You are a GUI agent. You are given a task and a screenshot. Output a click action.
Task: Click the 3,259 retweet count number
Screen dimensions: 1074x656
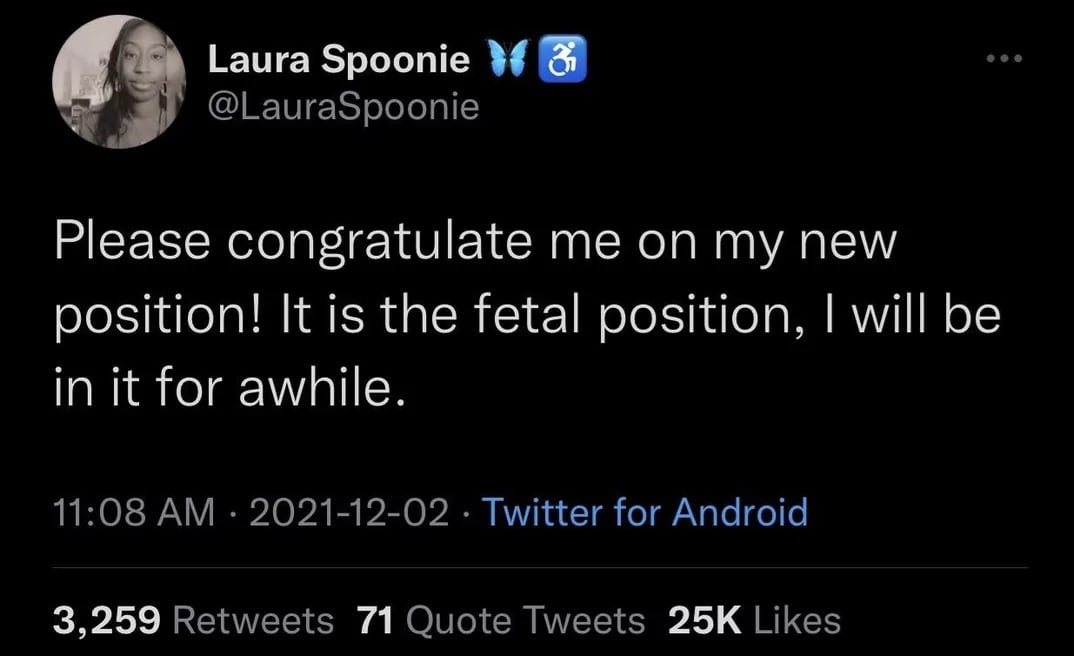point(106,620)
